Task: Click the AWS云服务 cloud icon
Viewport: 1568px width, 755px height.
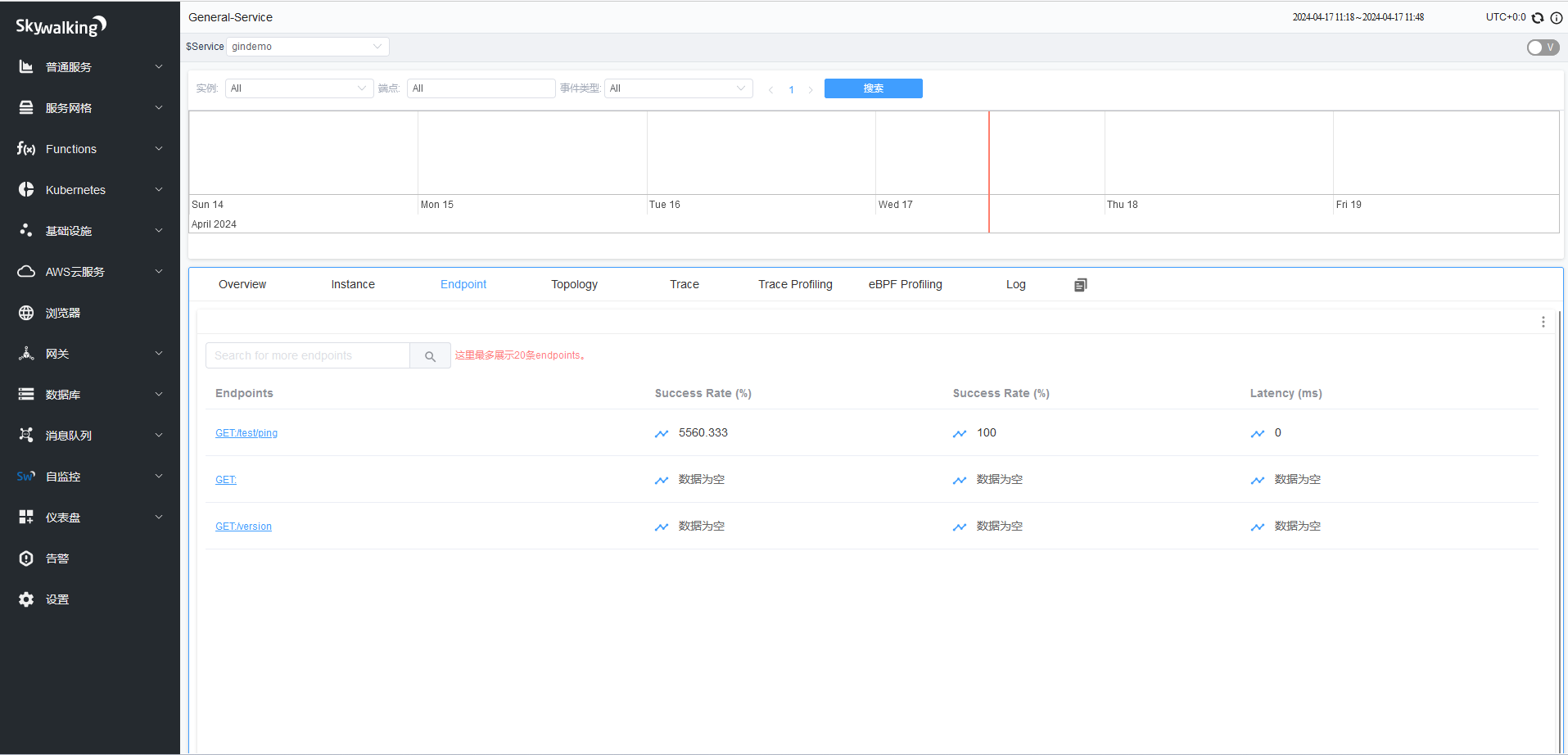Action: 26,271
